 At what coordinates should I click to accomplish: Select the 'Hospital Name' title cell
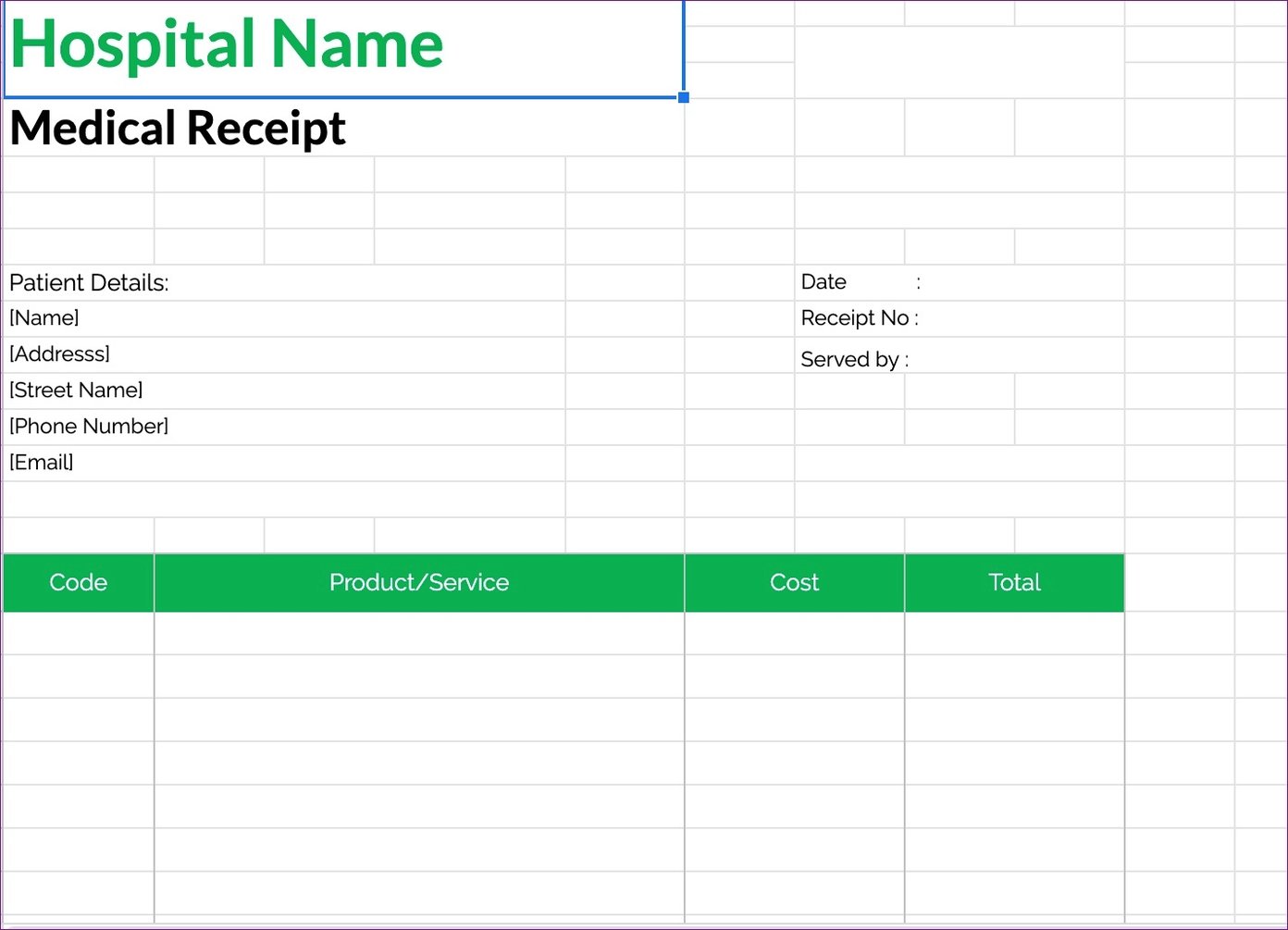pos(343,48)
